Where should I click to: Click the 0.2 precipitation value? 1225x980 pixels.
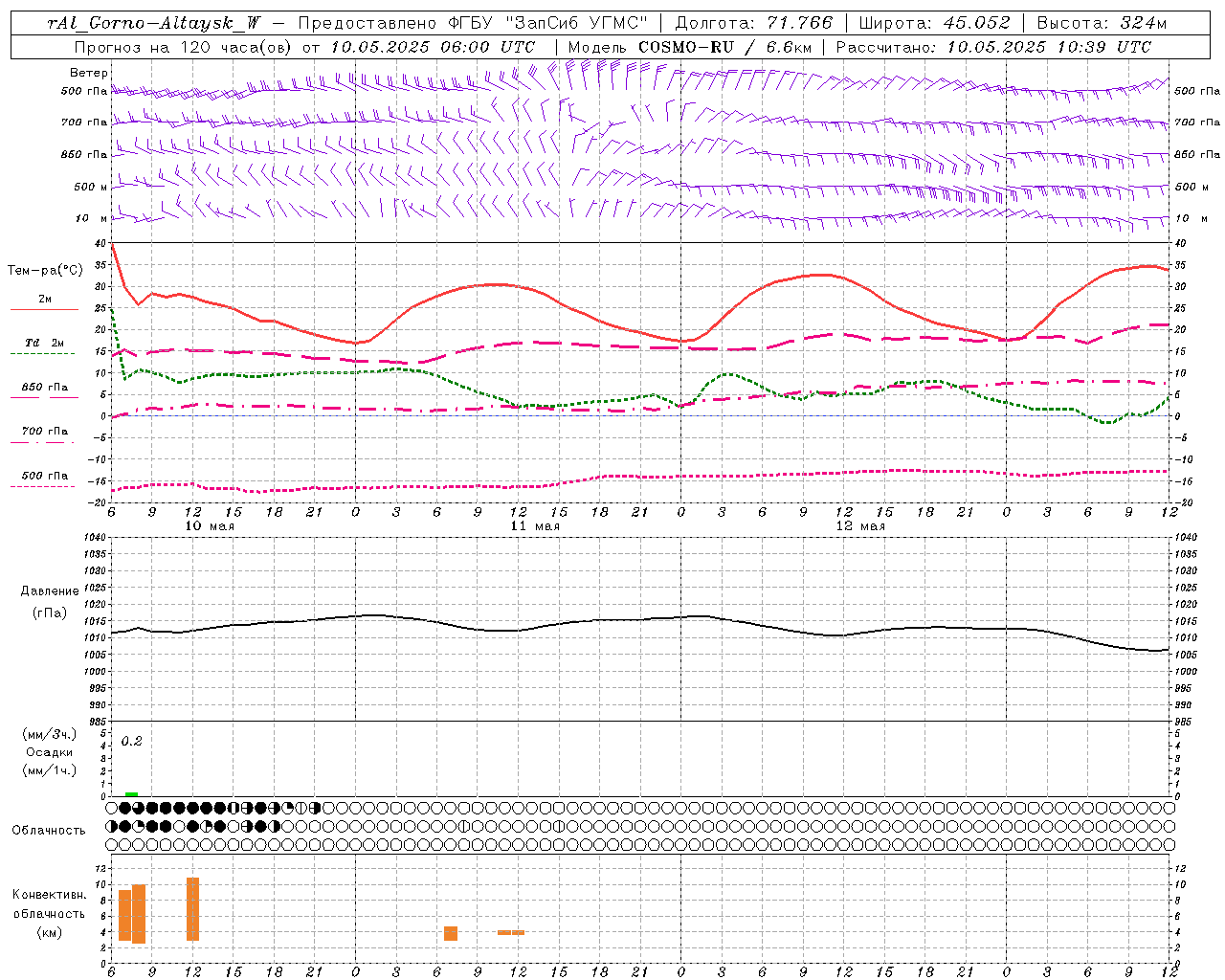(x=131, y=742)
